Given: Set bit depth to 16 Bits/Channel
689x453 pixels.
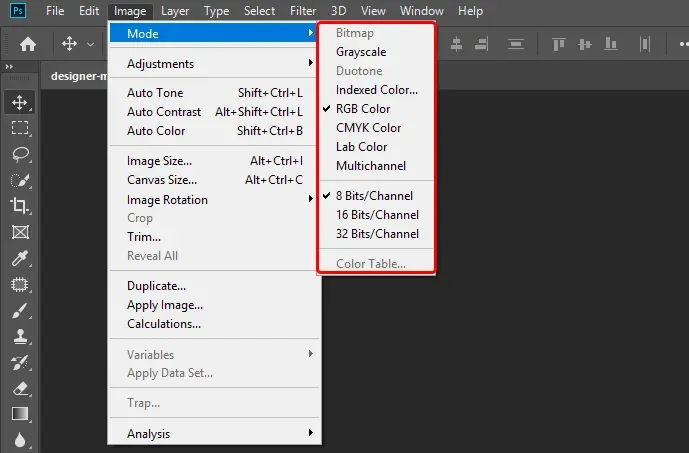Looking at the screenshot, I should coord(376,215).
